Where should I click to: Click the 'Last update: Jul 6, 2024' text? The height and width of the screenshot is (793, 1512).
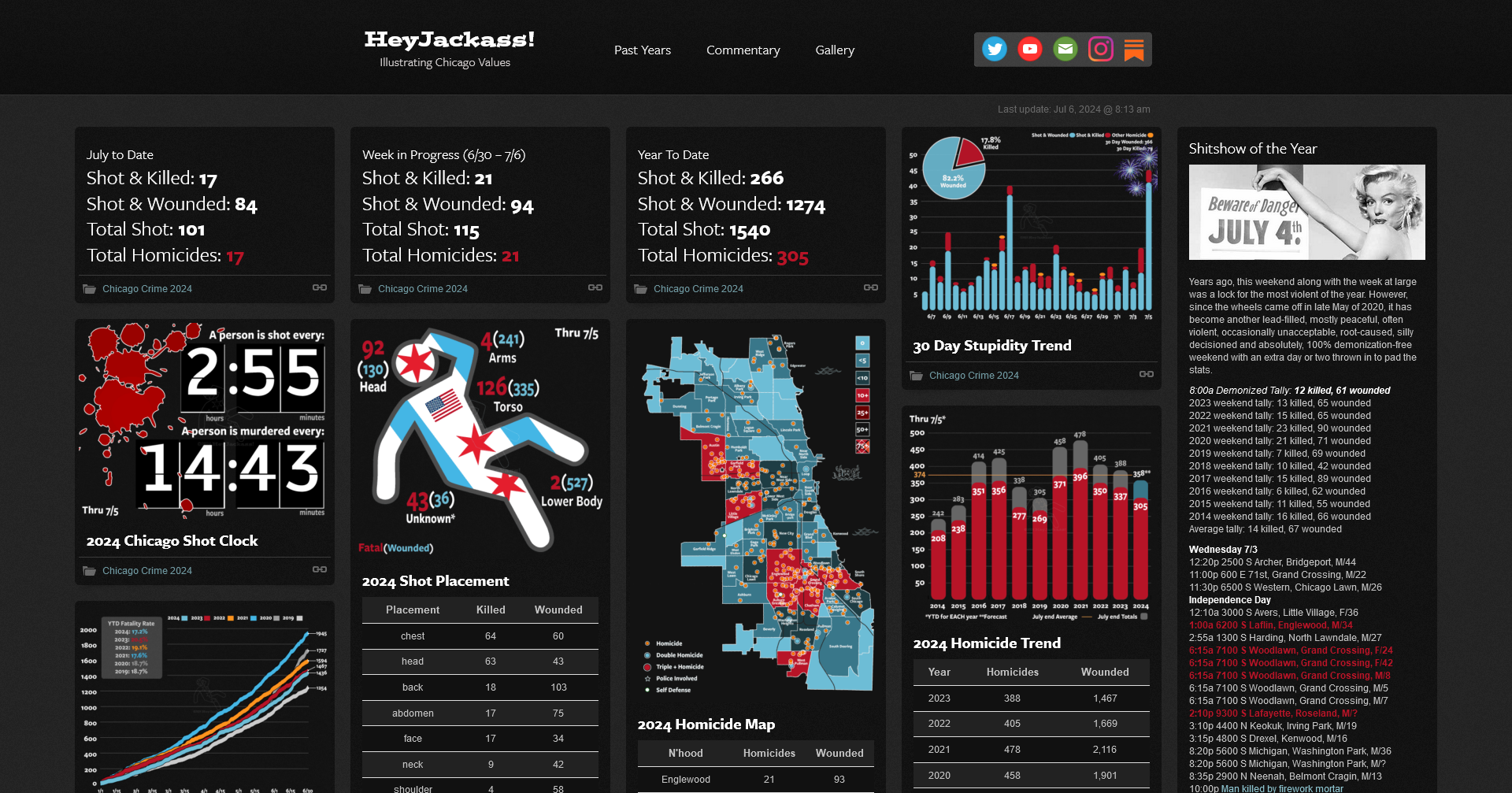tap(1074, 109)
